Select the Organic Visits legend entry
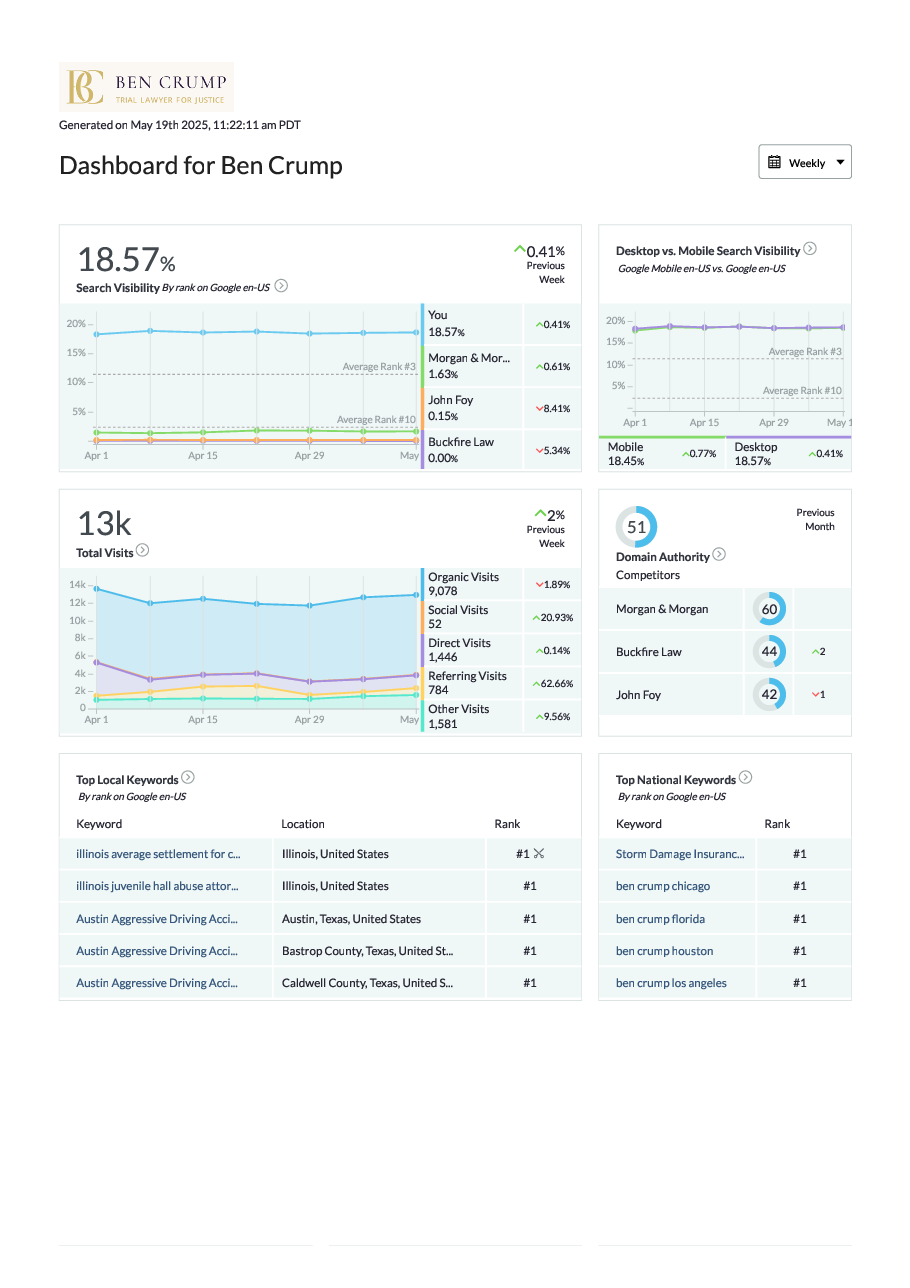 [x=464, y=584]
